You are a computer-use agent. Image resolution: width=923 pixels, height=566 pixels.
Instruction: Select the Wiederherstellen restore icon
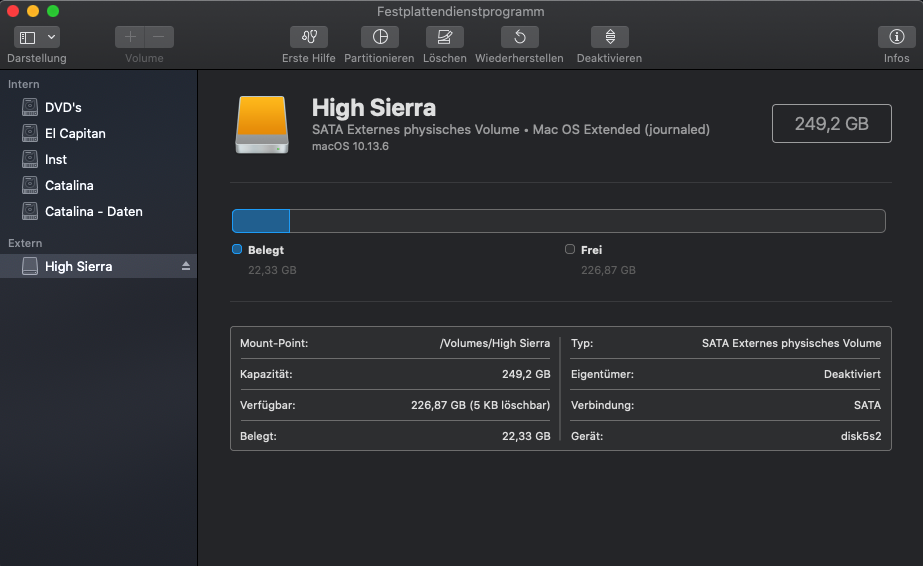pos(519,37)
